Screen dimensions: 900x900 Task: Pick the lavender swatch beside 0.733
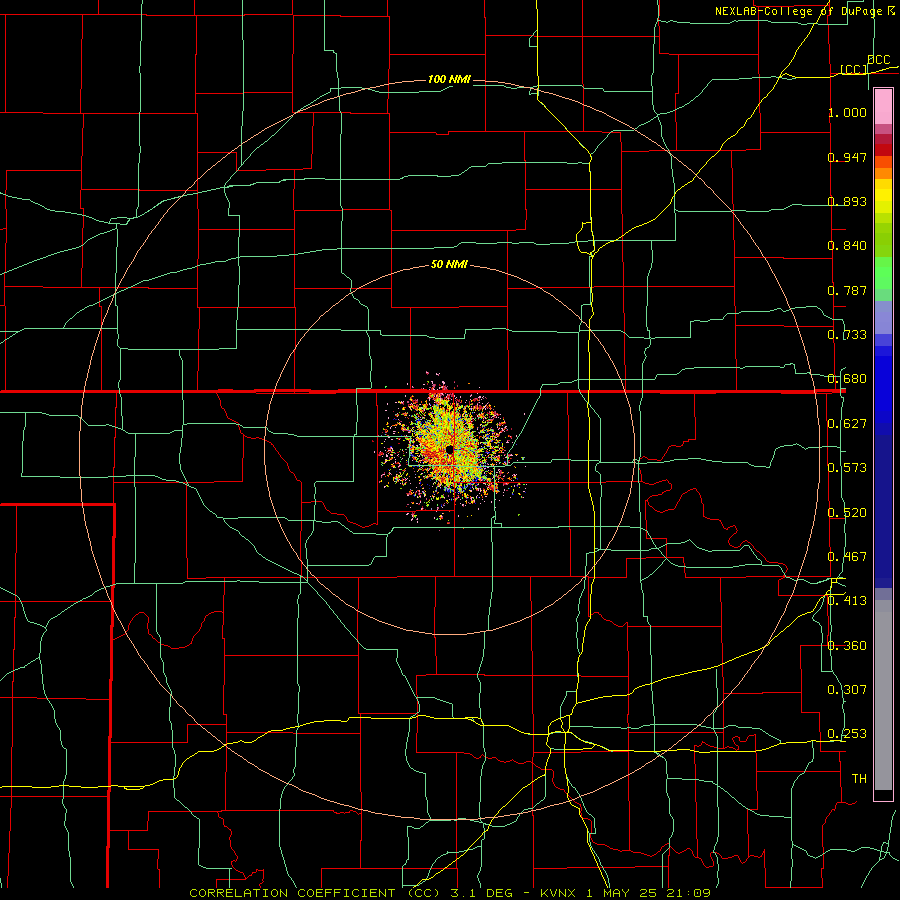(883, 317)
